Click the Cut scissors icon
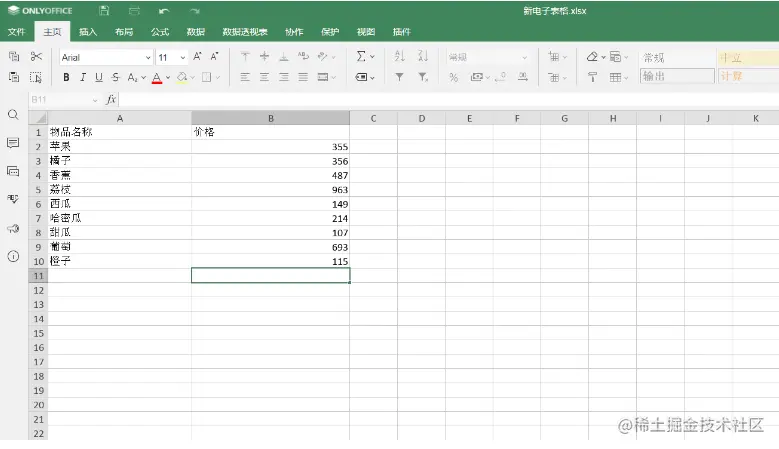This screenshot has height=449, width=779. [x=36, y=56]
